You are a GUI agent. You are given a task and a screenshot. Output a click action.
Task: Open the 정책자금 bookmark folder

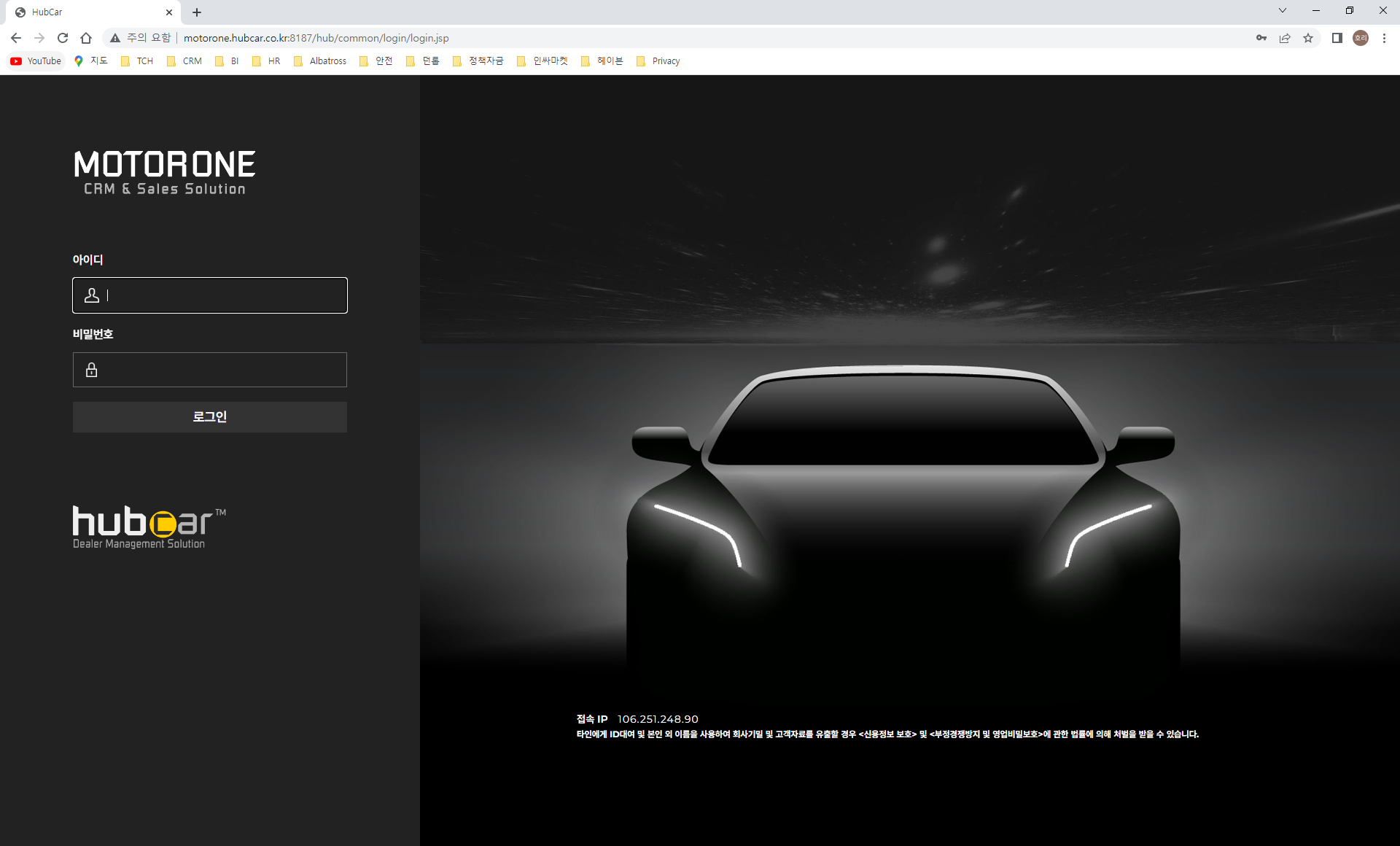(x=478, y=61)
